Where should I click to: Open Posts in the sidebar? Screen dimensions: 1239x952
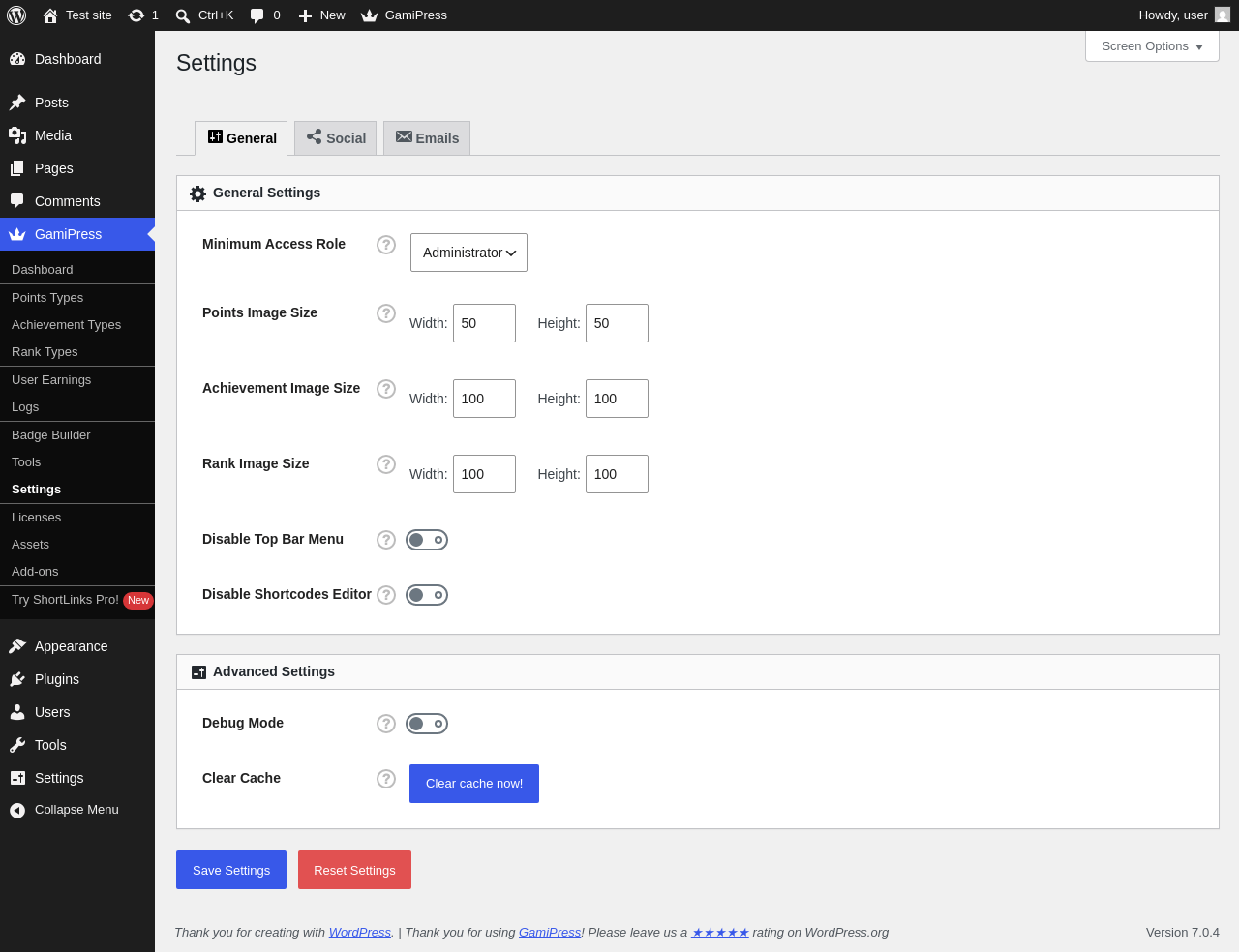(x=77, y=103)
